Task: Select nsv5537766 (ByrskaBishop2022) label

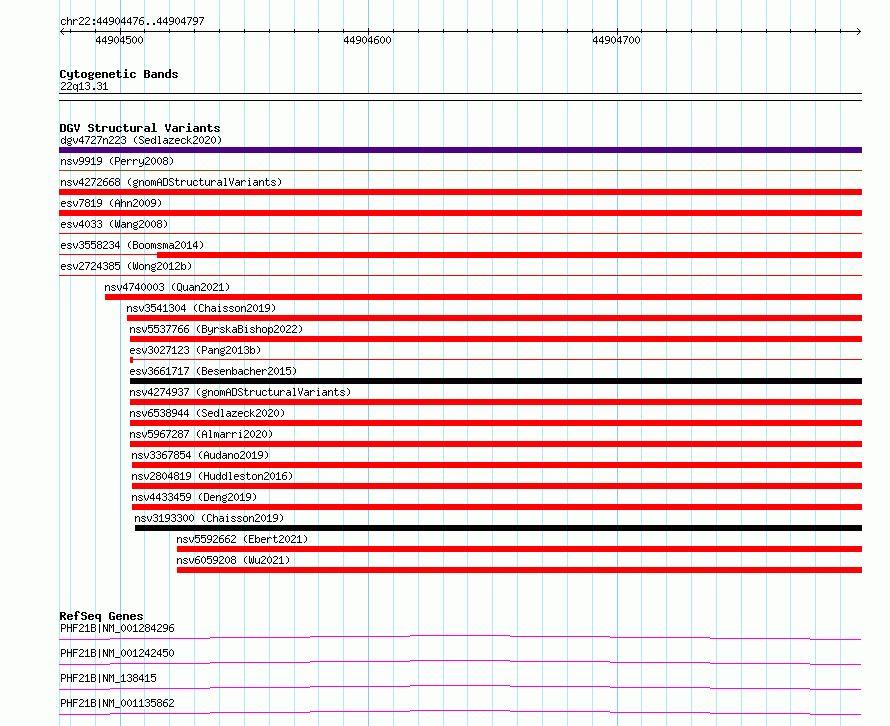Action: pos(216,329)
